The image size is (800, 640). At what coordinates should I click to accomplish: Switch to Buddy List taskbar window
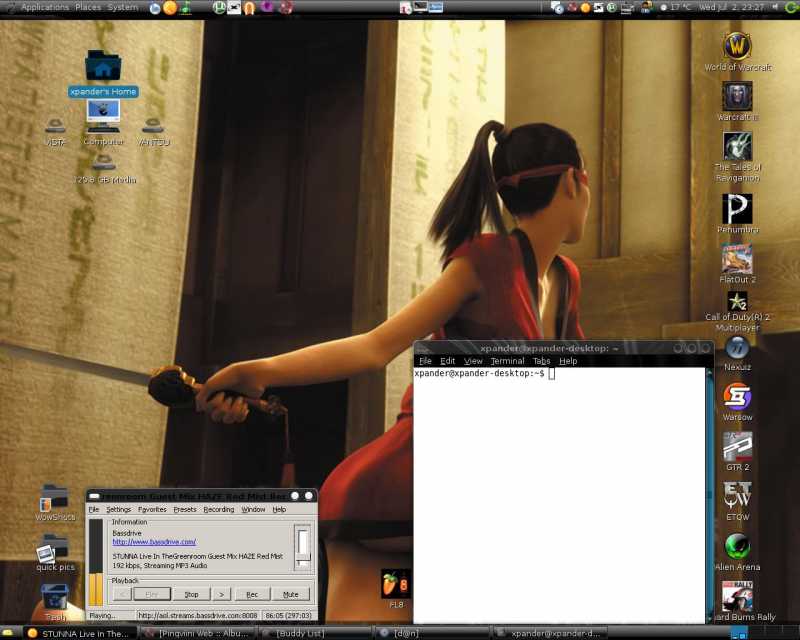(x=315, y=633)
